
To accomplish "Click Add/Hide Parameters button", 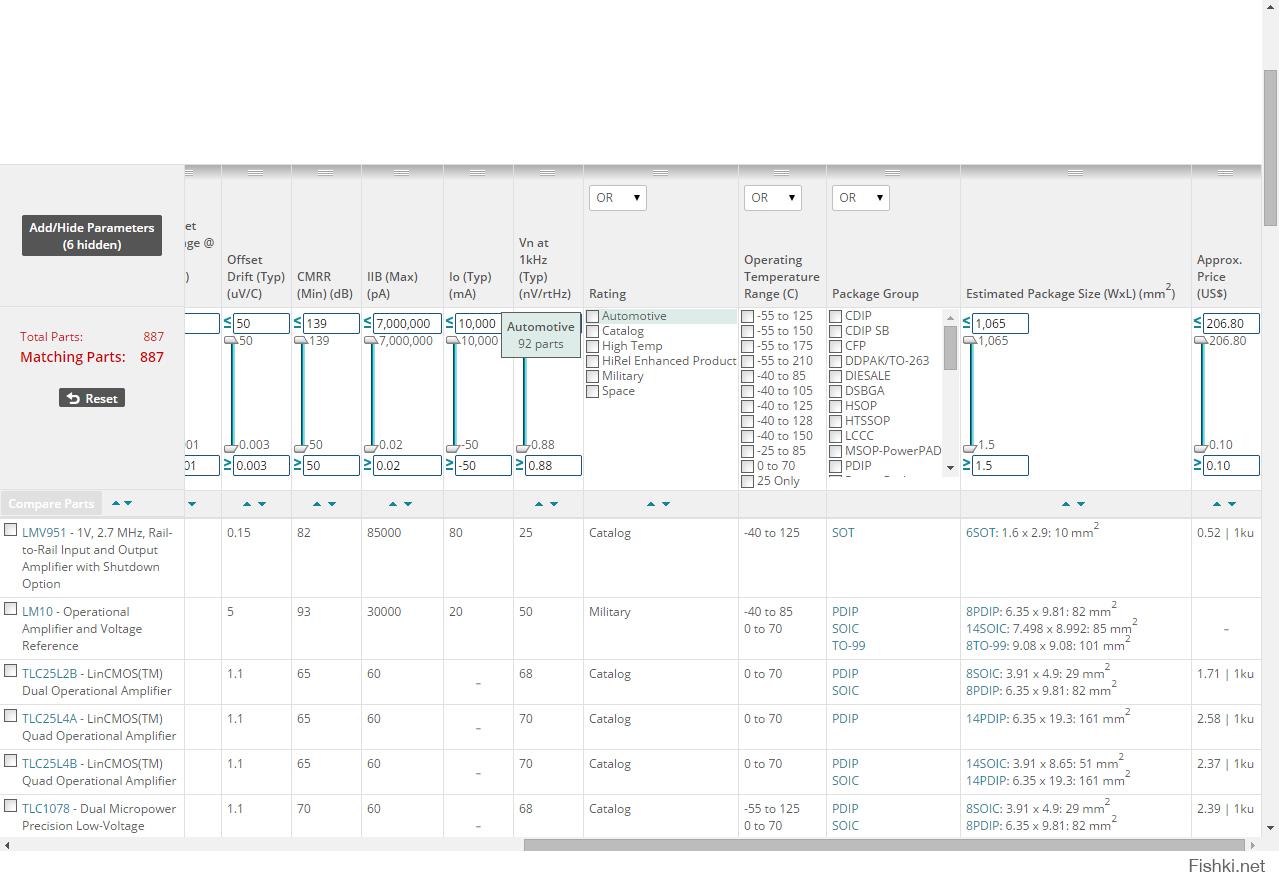I will click(x=92, y=236).
